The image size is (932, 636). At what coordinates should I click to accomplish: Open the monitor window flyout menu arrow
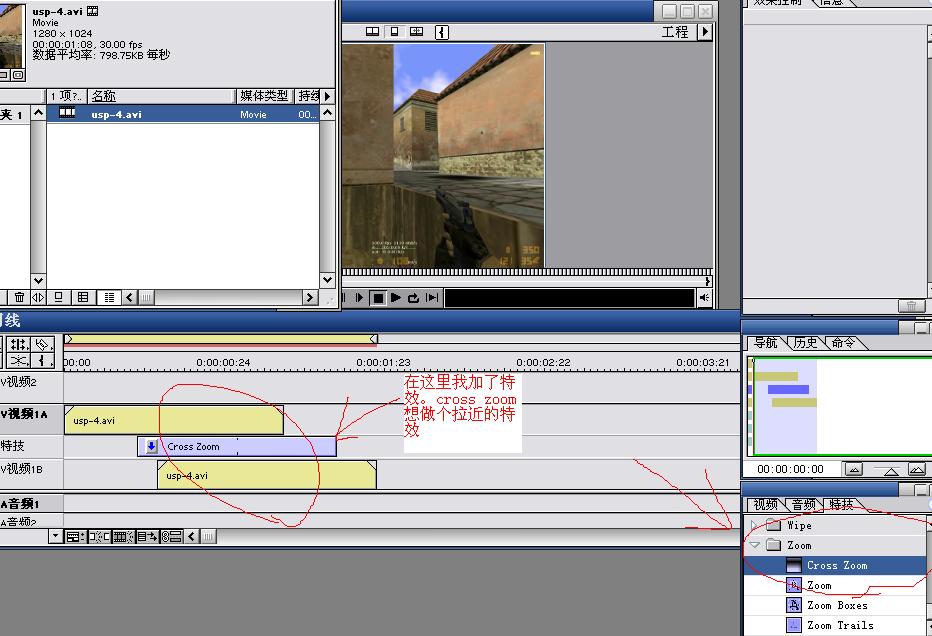(705, 32)
